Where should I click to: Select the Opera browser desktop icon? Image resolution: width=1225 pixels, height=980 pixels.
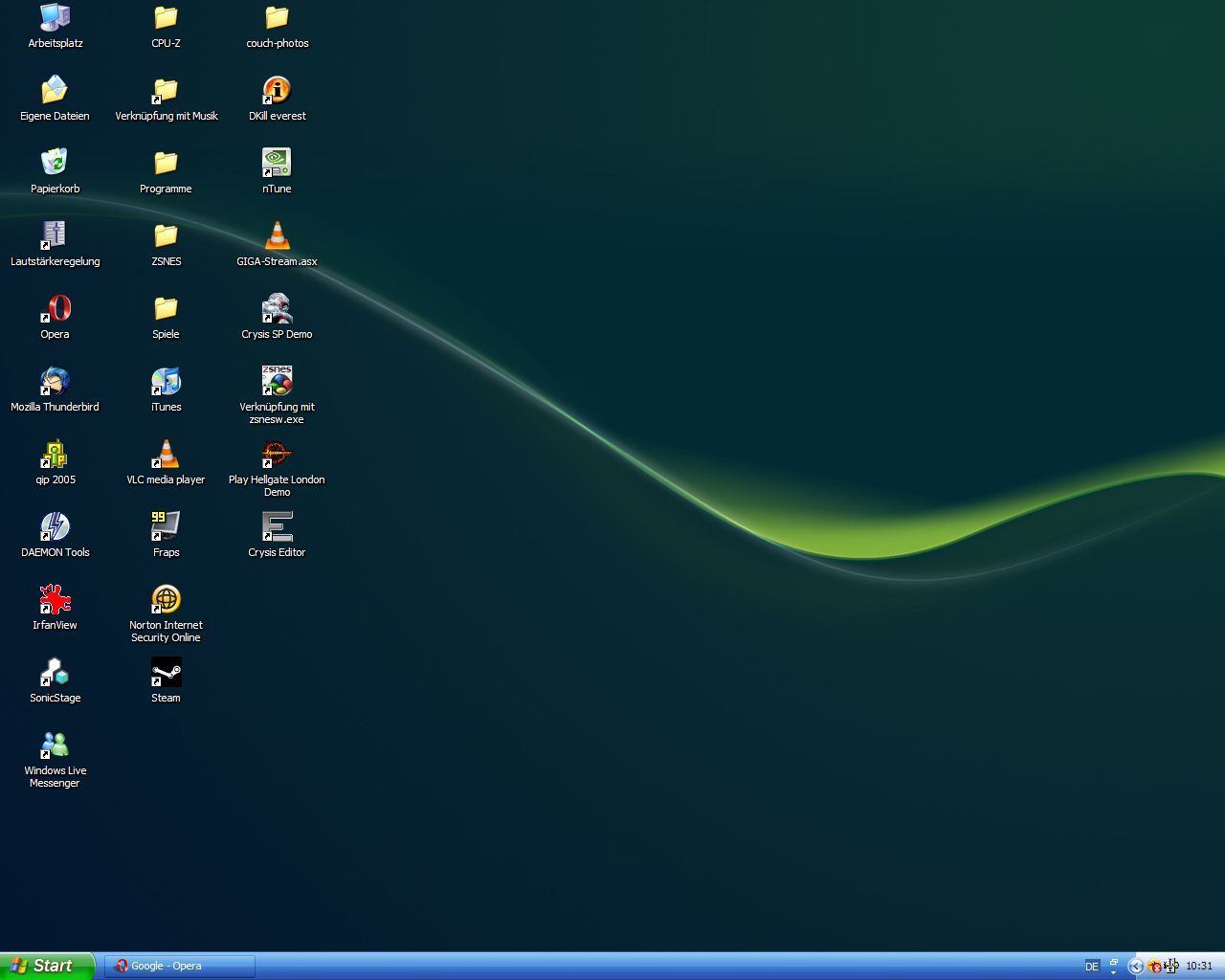55,308
